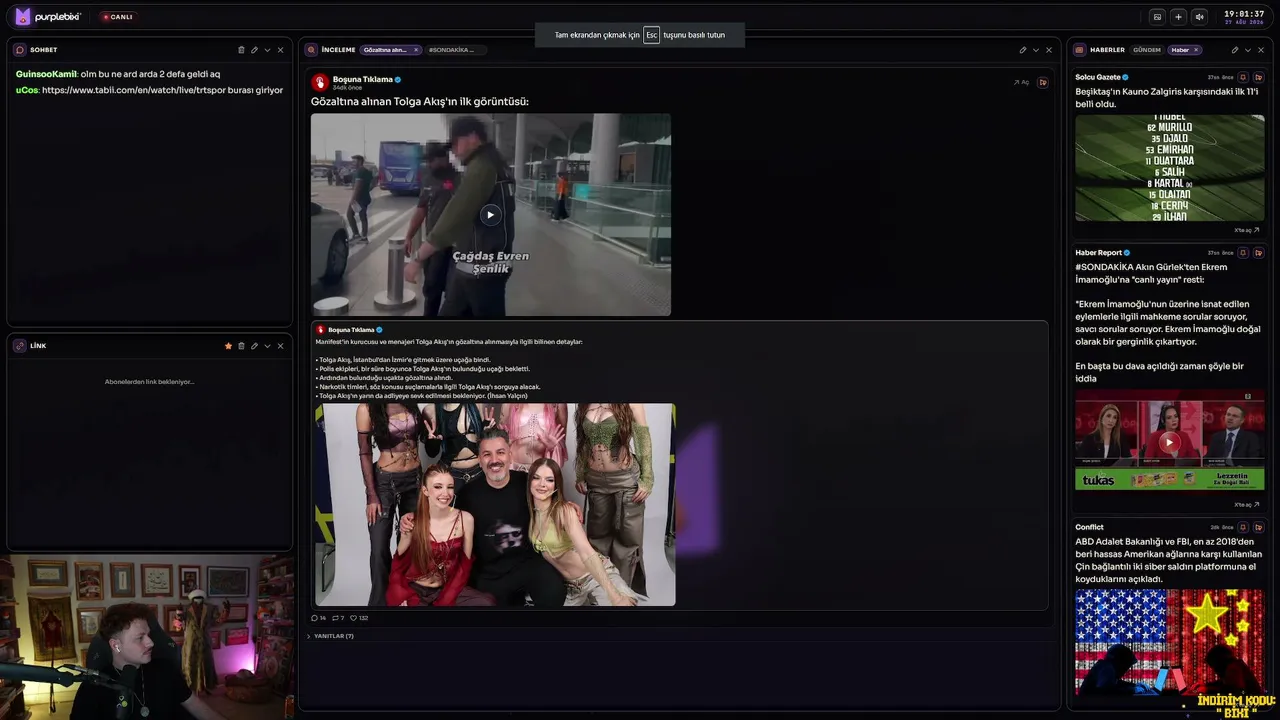Close the İNCELEME panel

(x=1048, y=50)
